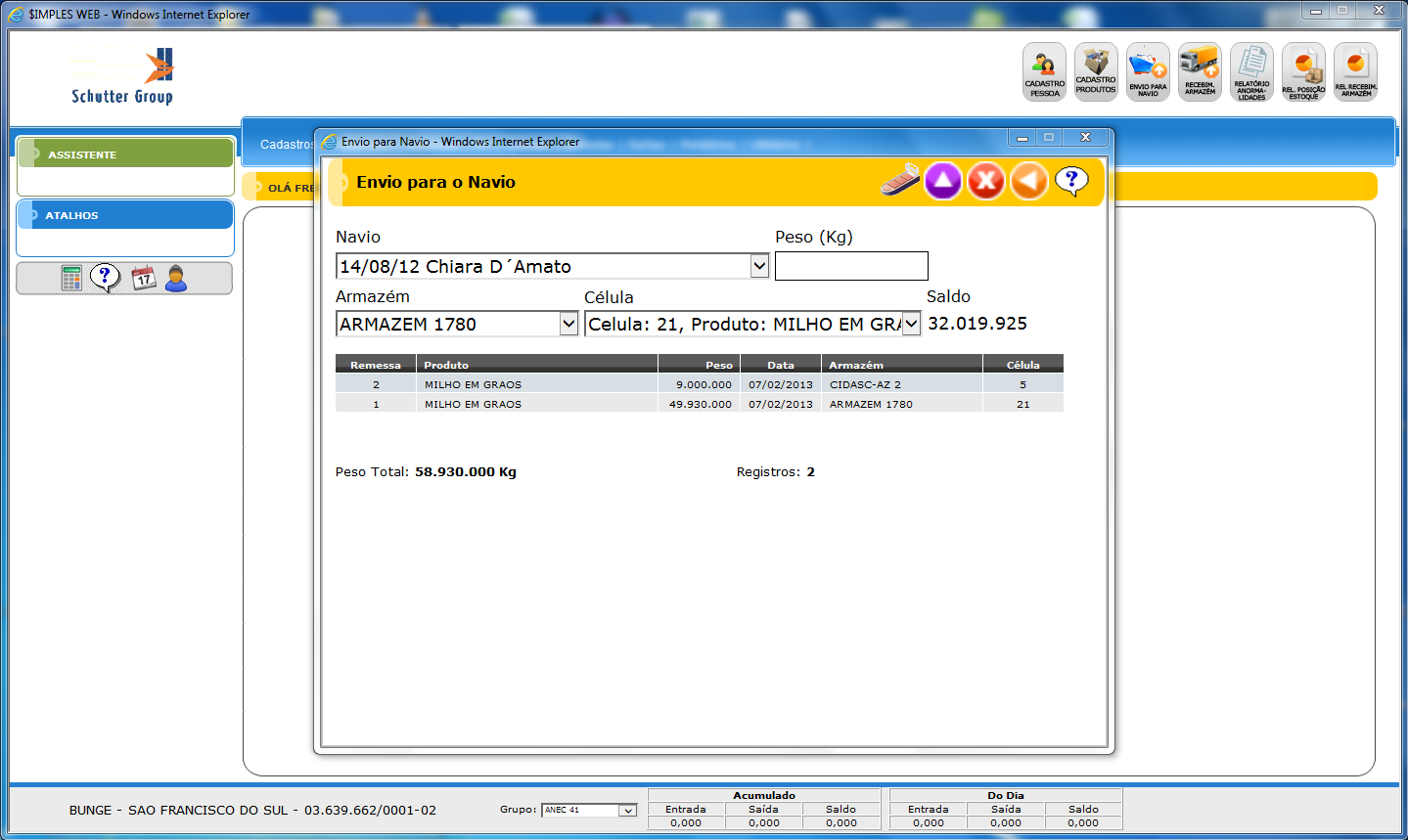Expand the Navio dropdown list
The image size is (1408, 840).
[x=759, y=266]
